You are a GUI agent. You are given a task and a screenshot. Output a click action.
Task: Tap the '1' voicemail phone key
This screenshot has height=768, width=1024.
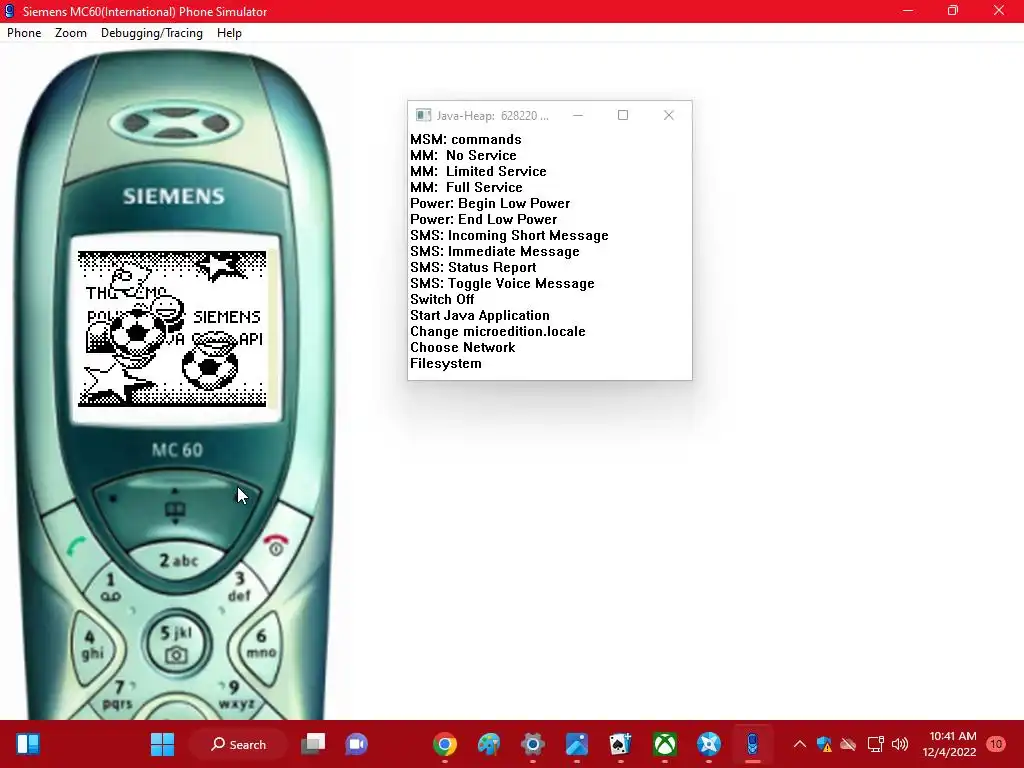[x=110, y=586]
